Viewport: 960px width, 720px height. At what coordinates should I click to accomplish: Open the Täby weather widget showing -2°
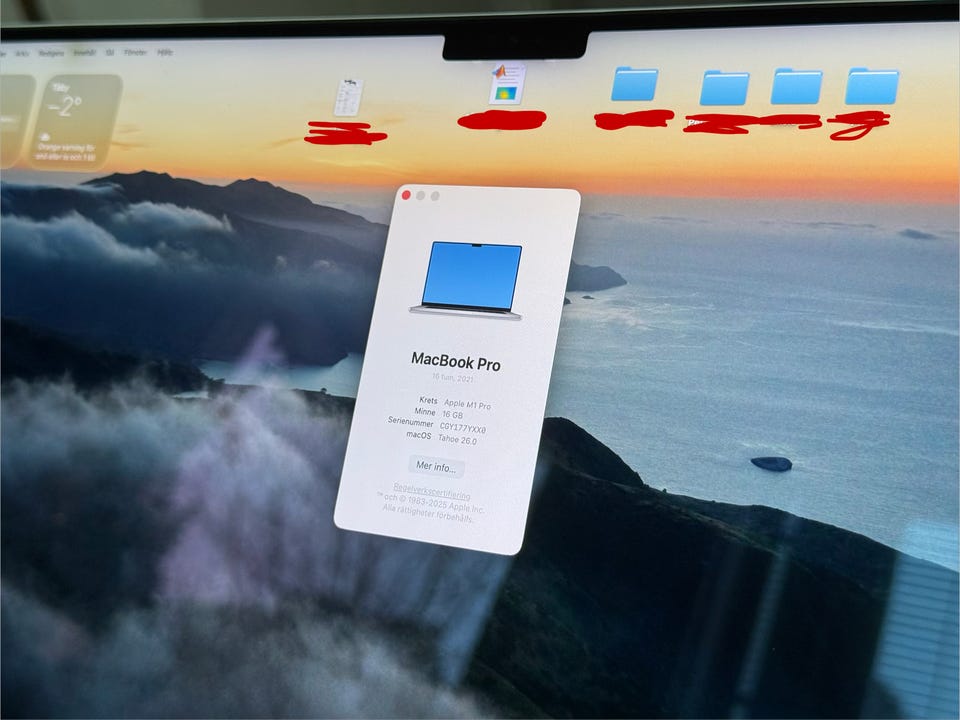(75, 121)
